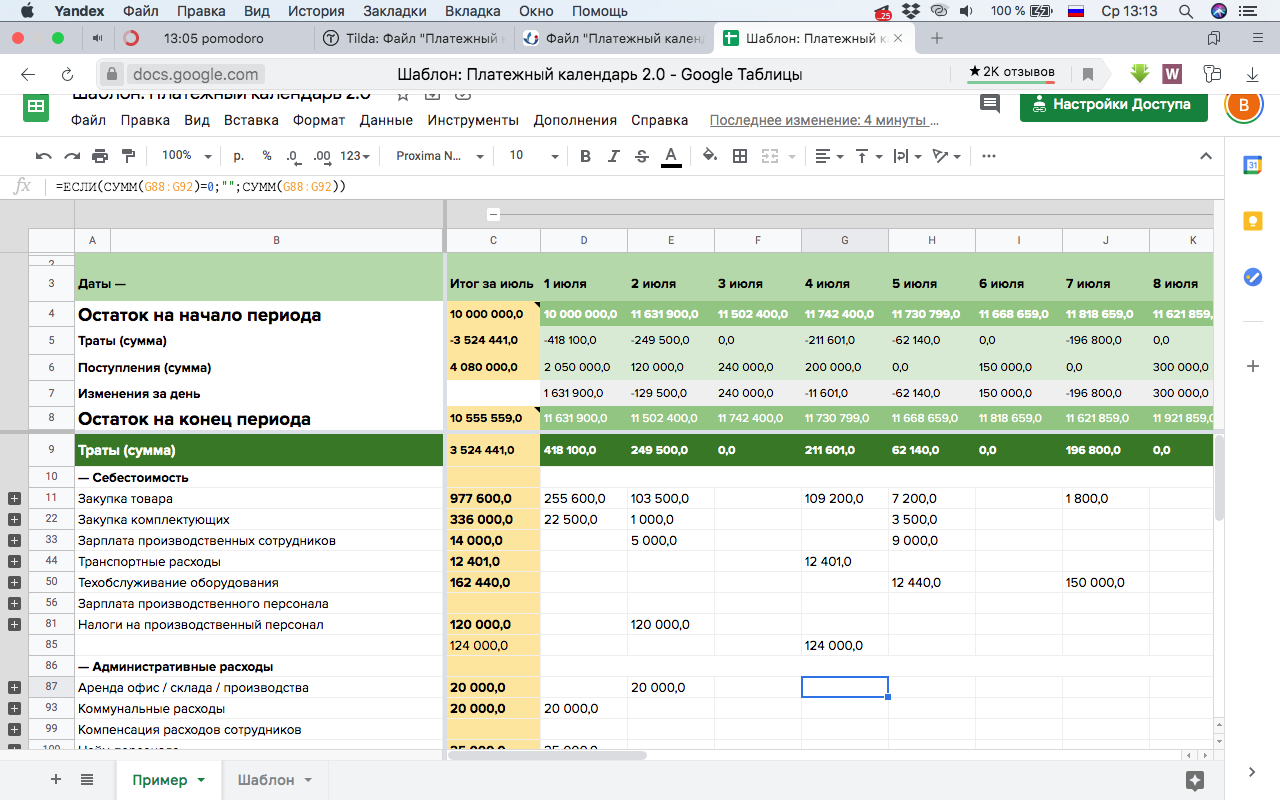1280x800 pixels.
Task: Click the Настройки Доступа share button
Action: [x=1113, y=104]
